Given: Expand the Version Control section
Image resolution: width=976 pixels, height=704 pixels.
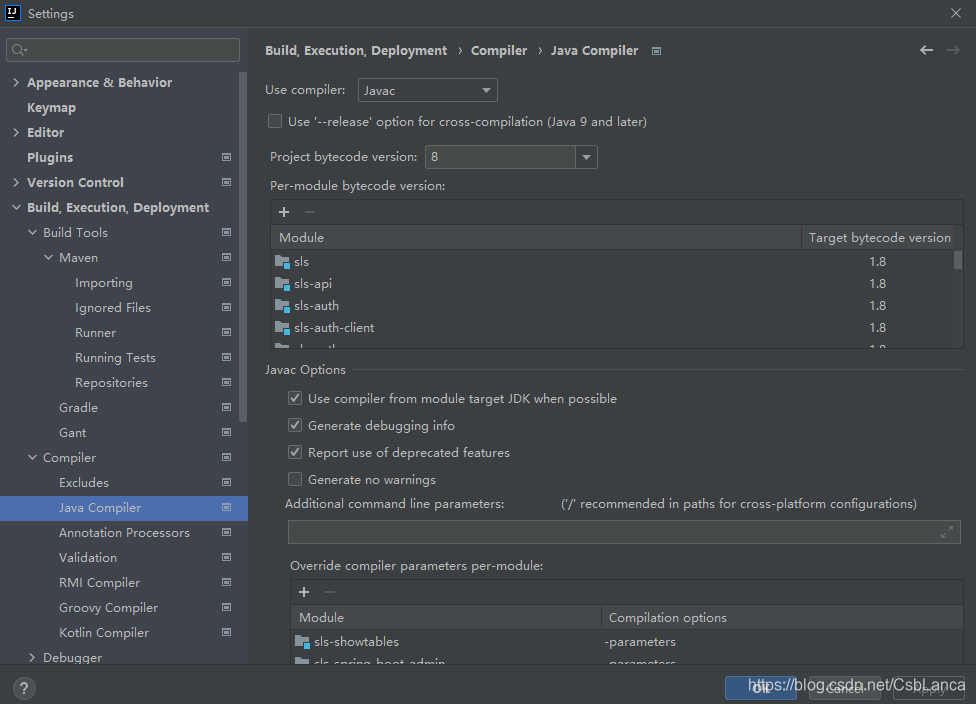Looking at the screenshot, I should (x=16, y=182).
